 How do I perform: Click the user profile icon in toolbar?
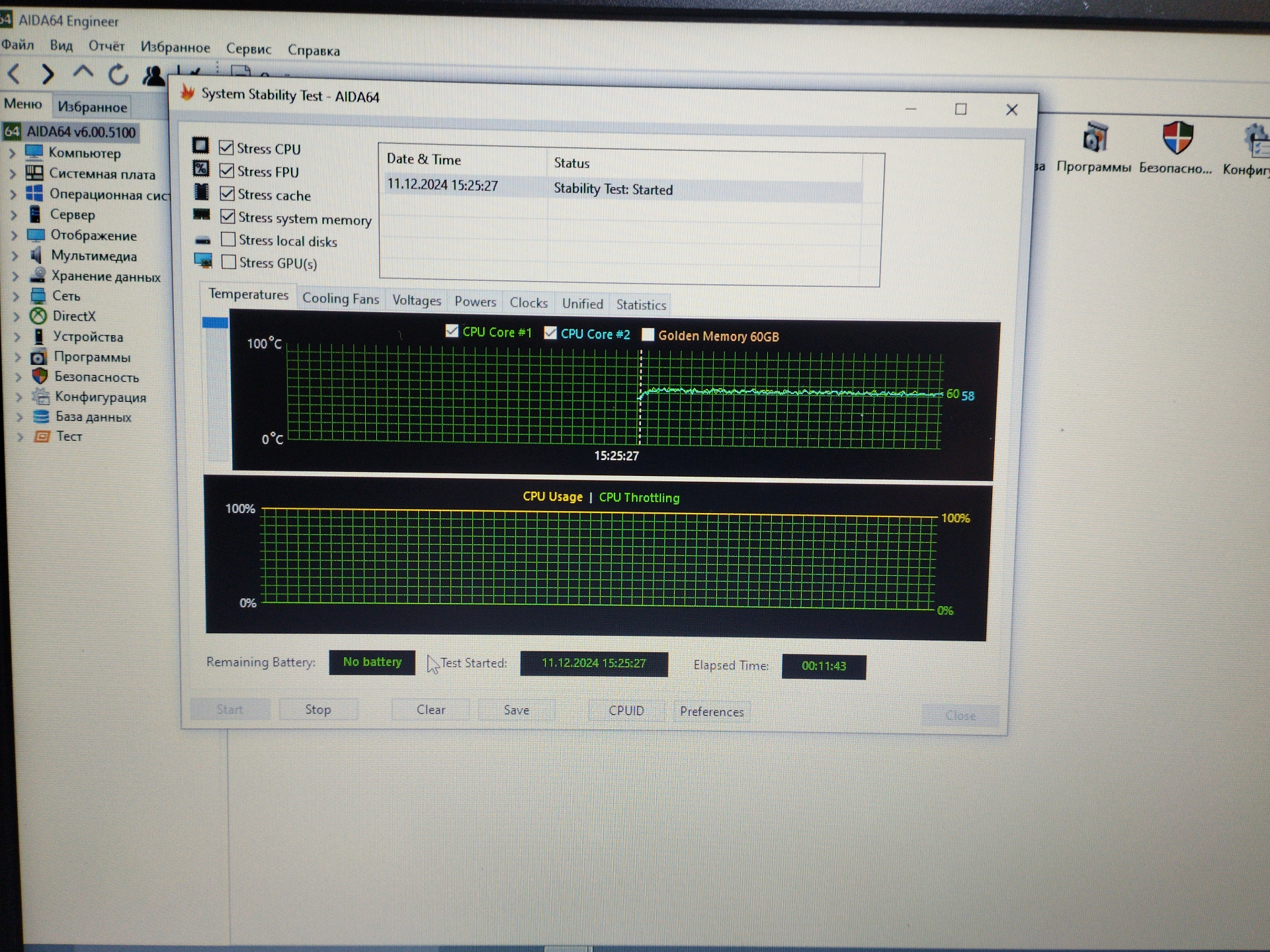pyautogui.click(x=153, y=75)
